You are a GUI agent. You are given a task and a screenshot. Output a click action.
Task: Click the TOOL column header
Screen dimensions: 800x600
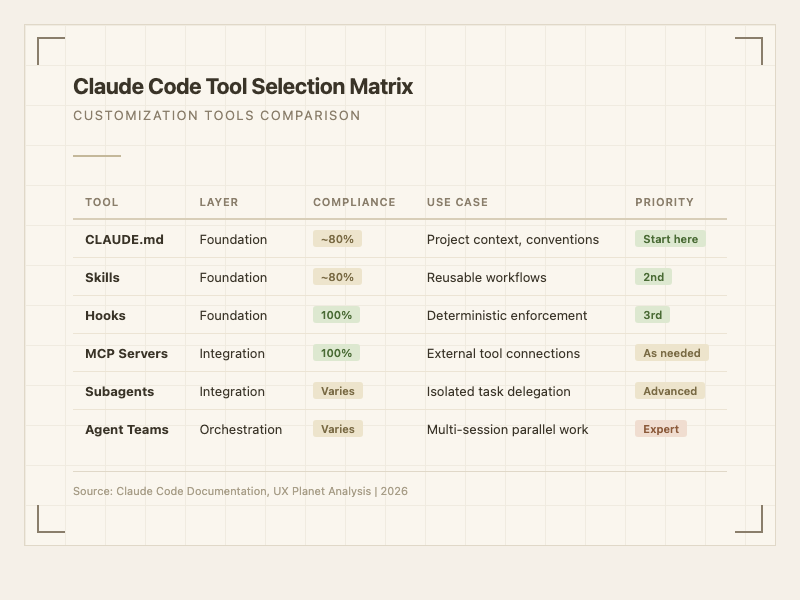(x=102, y=202)
